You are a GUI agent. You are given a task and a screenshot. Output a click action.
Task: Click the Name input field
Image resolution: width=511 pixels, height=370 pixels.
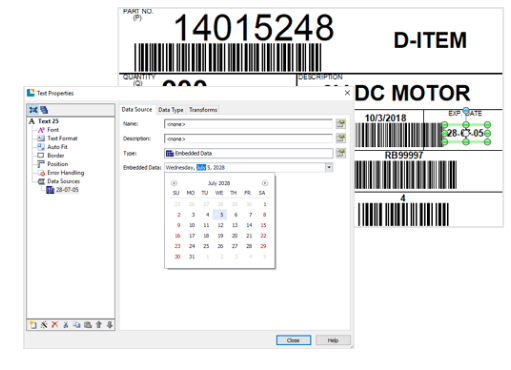pos(248,124)
